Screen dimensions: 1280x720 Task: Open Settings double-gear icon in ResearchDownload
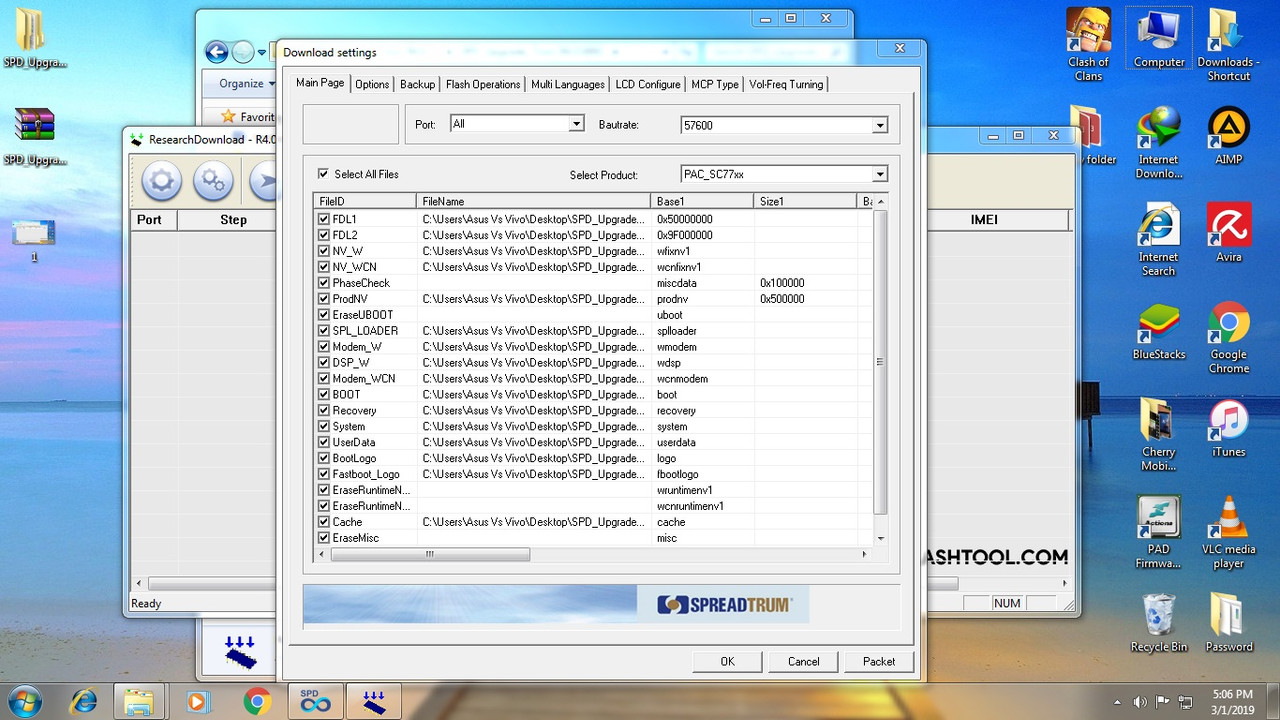[x=213, y=181]
